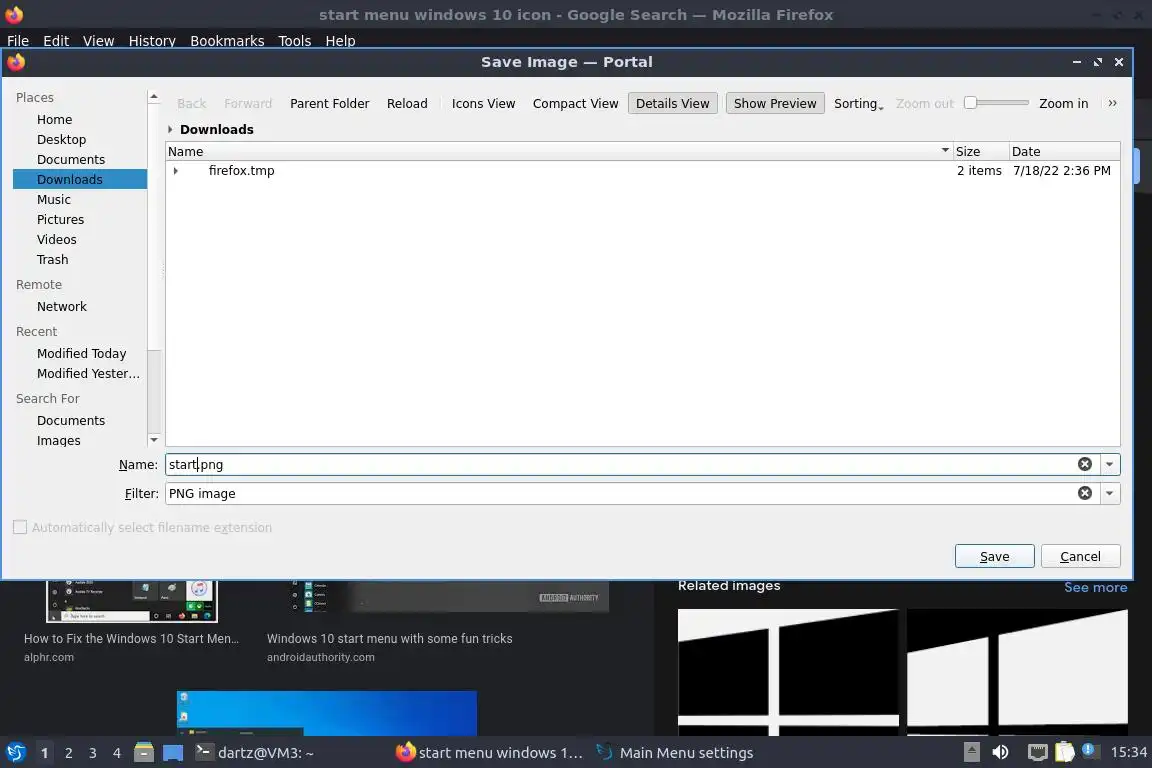Screen dimensions: 1152x768
Task: Show more toolbar actions chevron
Action: [1112, 104]
